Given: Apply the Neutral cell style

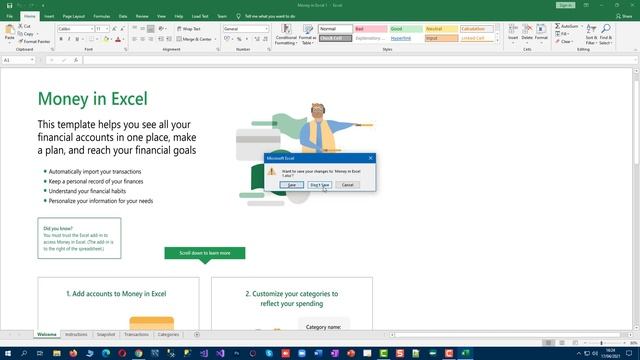Looking at the screenshot, I should click(x=441, y=29).
